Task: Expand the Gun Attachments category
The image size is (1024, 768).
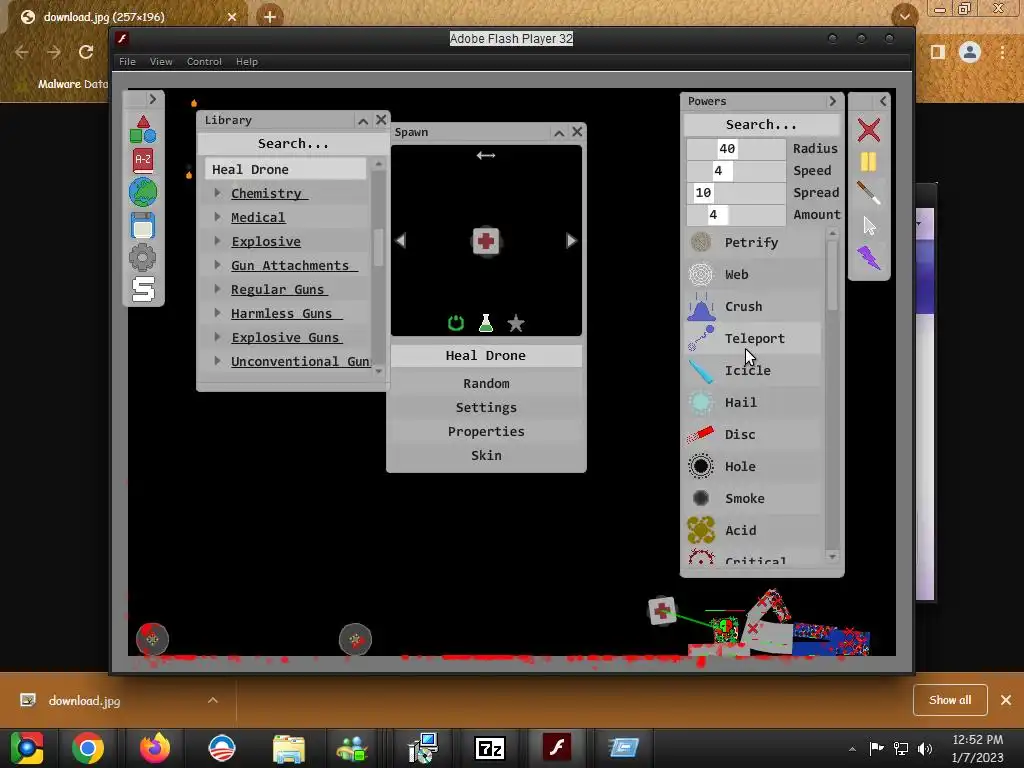Action: [217, 265]
